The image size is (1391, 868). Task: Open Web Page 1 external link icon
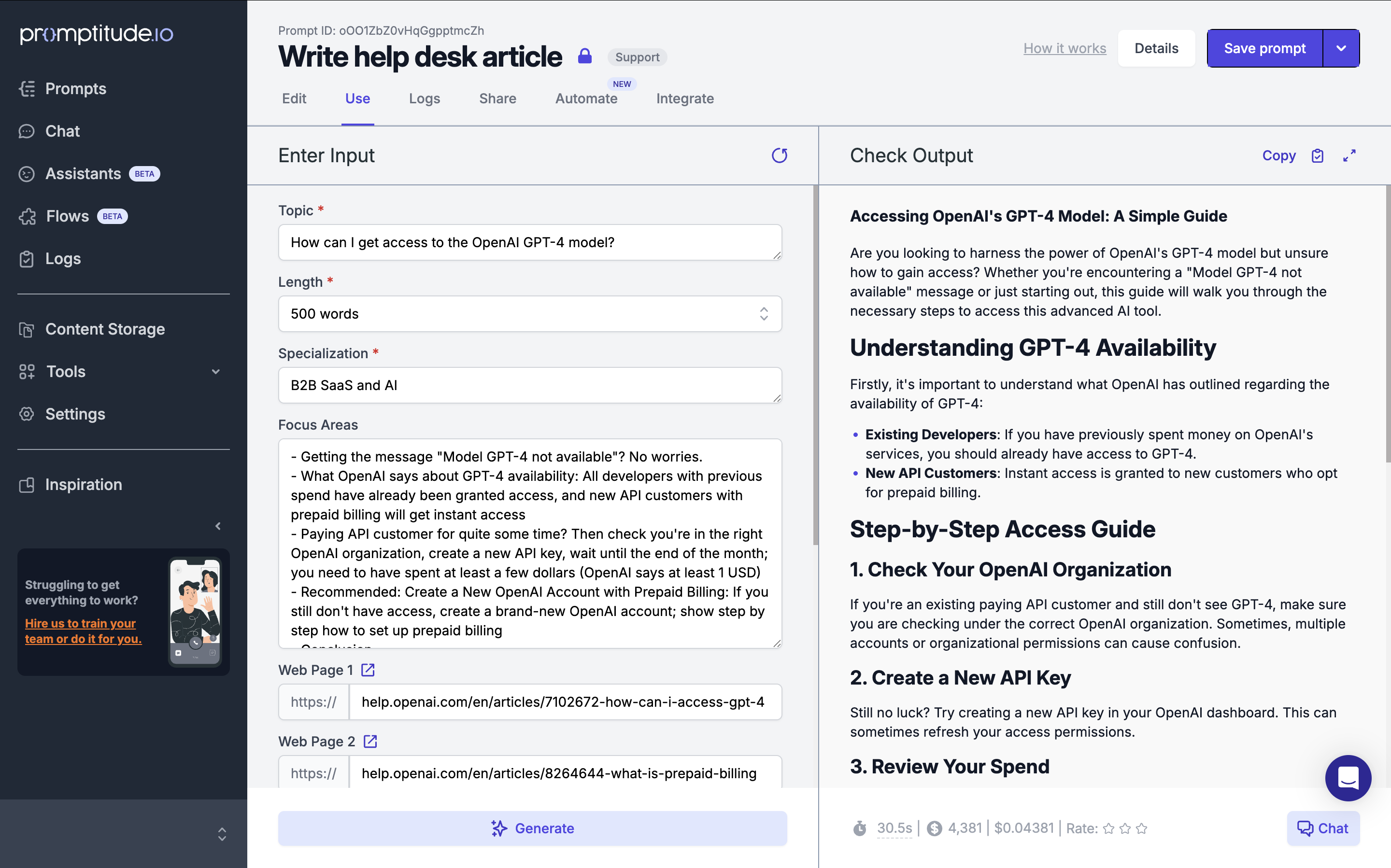(368, 670)
